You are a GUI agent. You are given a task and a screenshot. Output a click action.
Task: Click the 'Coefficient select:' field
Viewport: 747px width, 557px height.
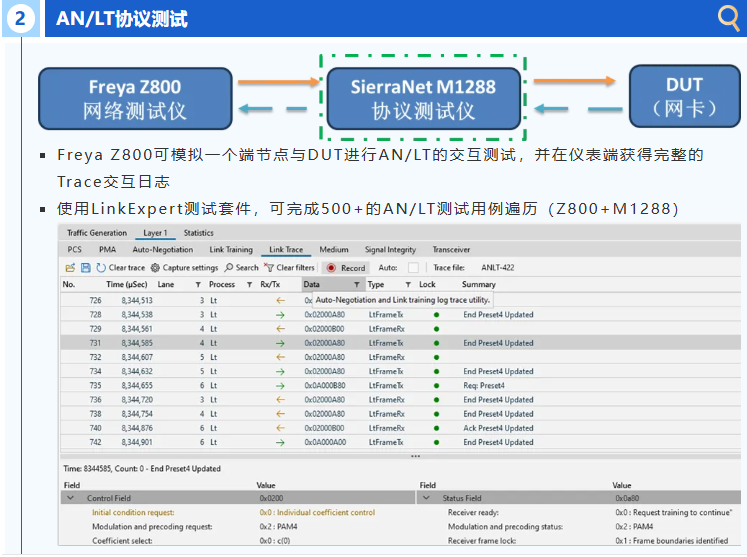pos(122,541)
